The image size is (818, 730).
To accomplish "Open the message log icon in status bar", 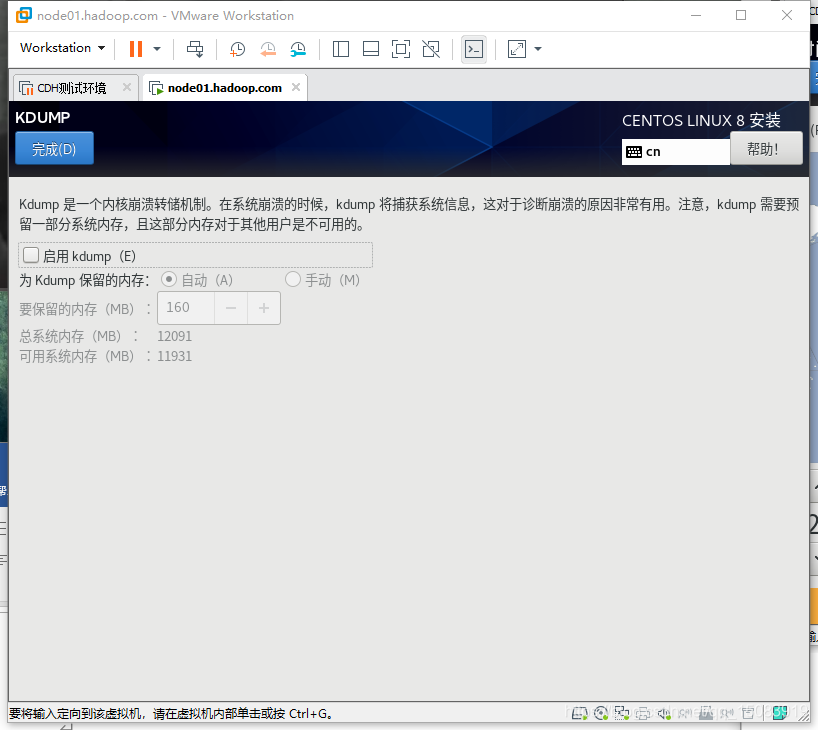I will pyautogui.click(x=780, y=713).
